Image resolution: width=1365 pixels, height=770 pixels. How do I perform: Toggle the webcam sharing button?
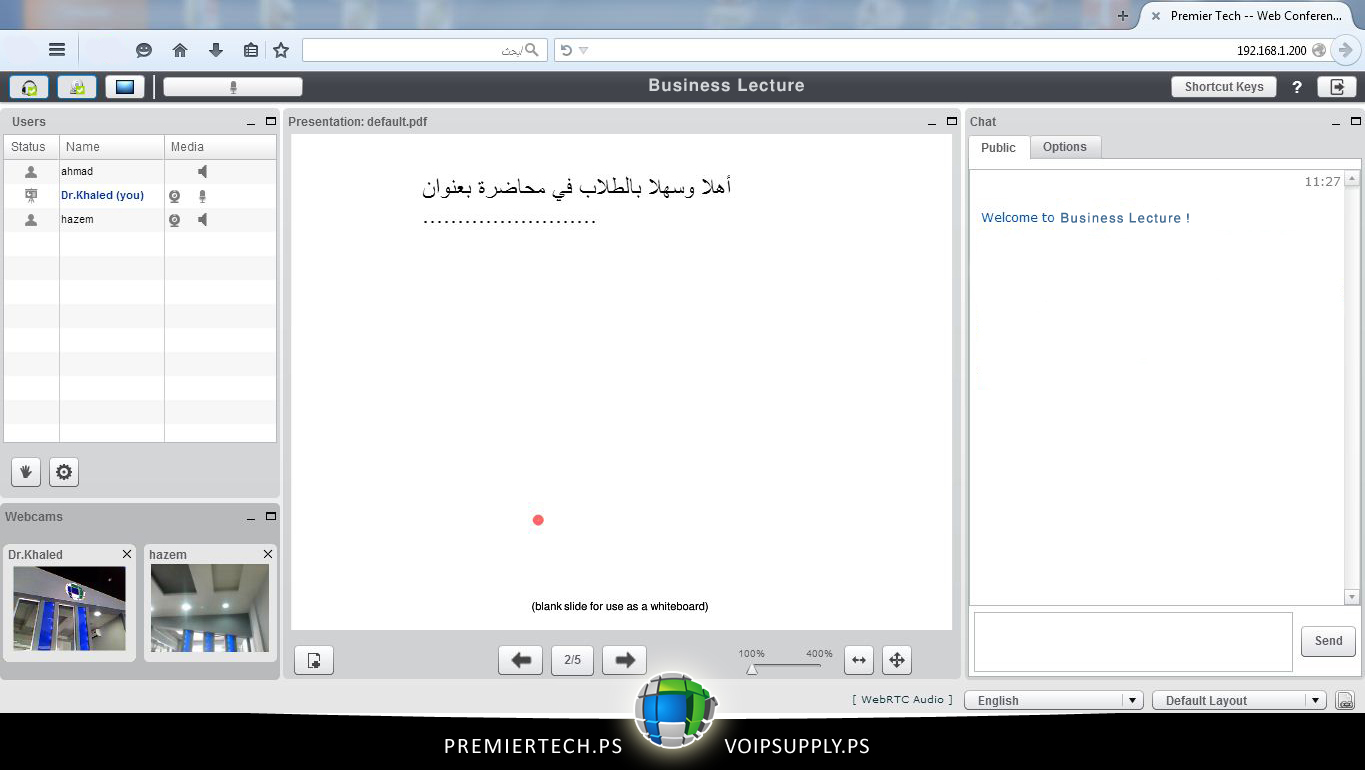coord(77,87)
